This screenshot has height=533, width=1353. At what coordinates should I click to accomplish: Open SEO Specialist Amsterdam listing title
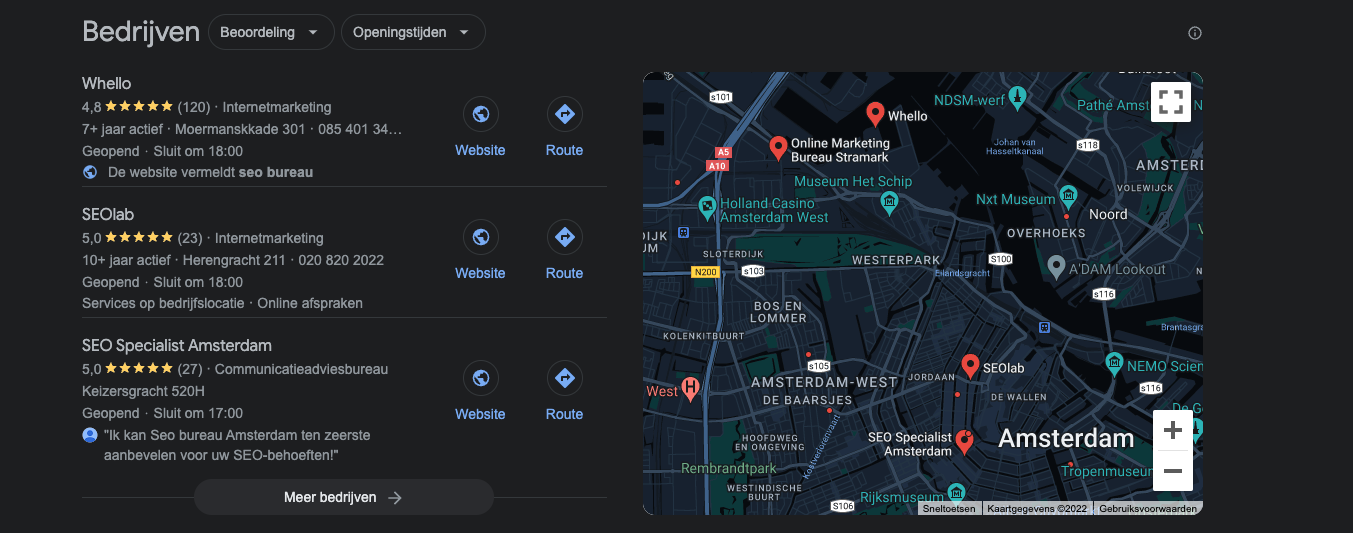177,345
